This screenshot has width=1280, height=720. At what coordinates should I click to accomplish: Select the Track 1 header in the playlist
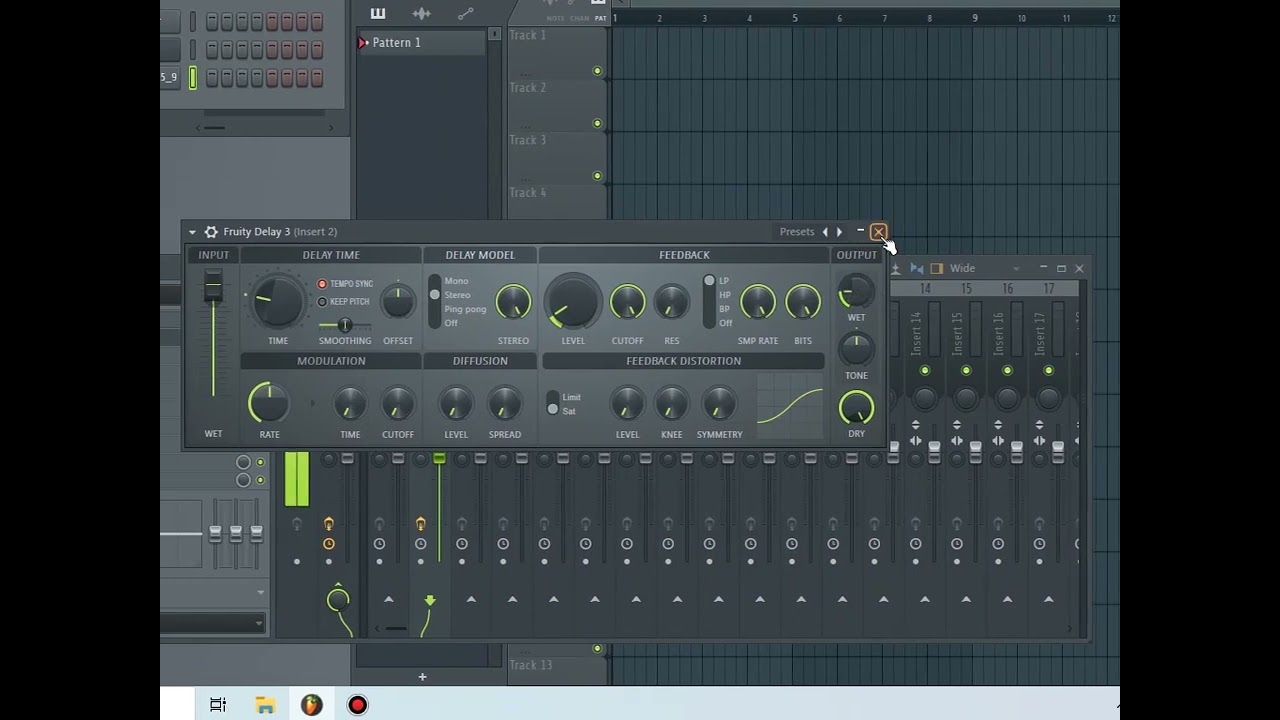point(558,53)
